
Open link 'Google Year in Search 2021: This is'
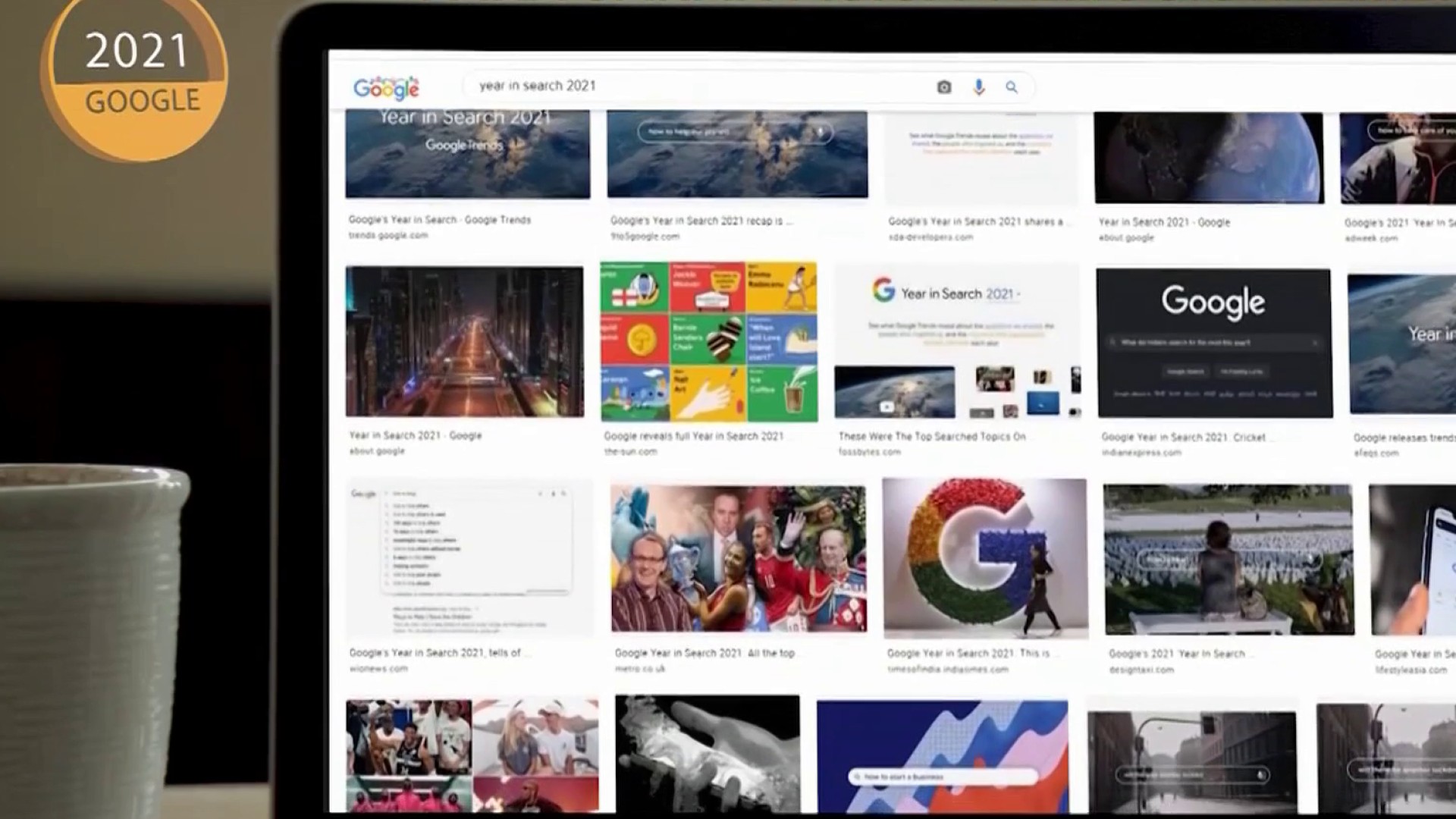pyautogui.click(x=968, y=654)
